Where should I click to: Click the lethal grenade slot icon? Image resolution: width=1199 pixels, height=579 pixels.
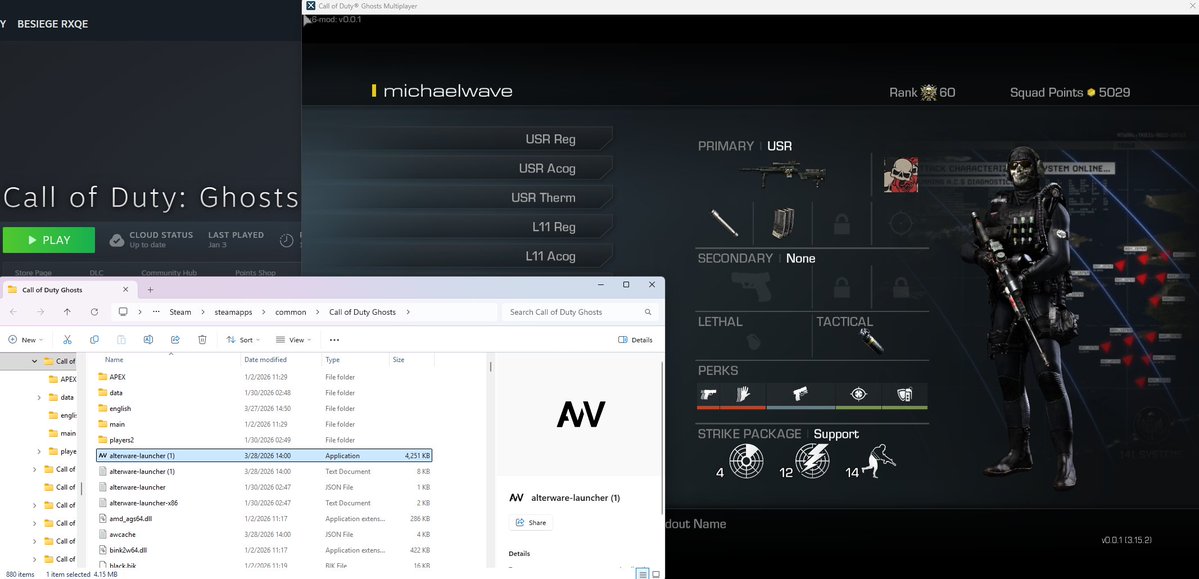753,342
